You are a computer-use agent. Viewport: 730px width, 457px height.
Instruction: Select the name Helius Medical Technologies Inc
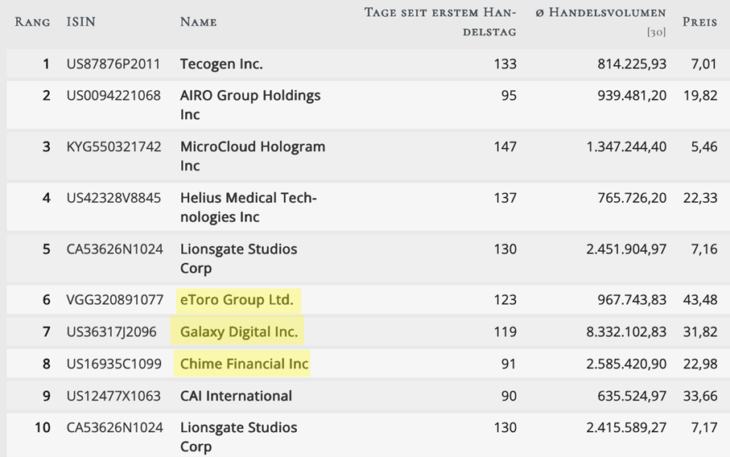click(249, 207)
